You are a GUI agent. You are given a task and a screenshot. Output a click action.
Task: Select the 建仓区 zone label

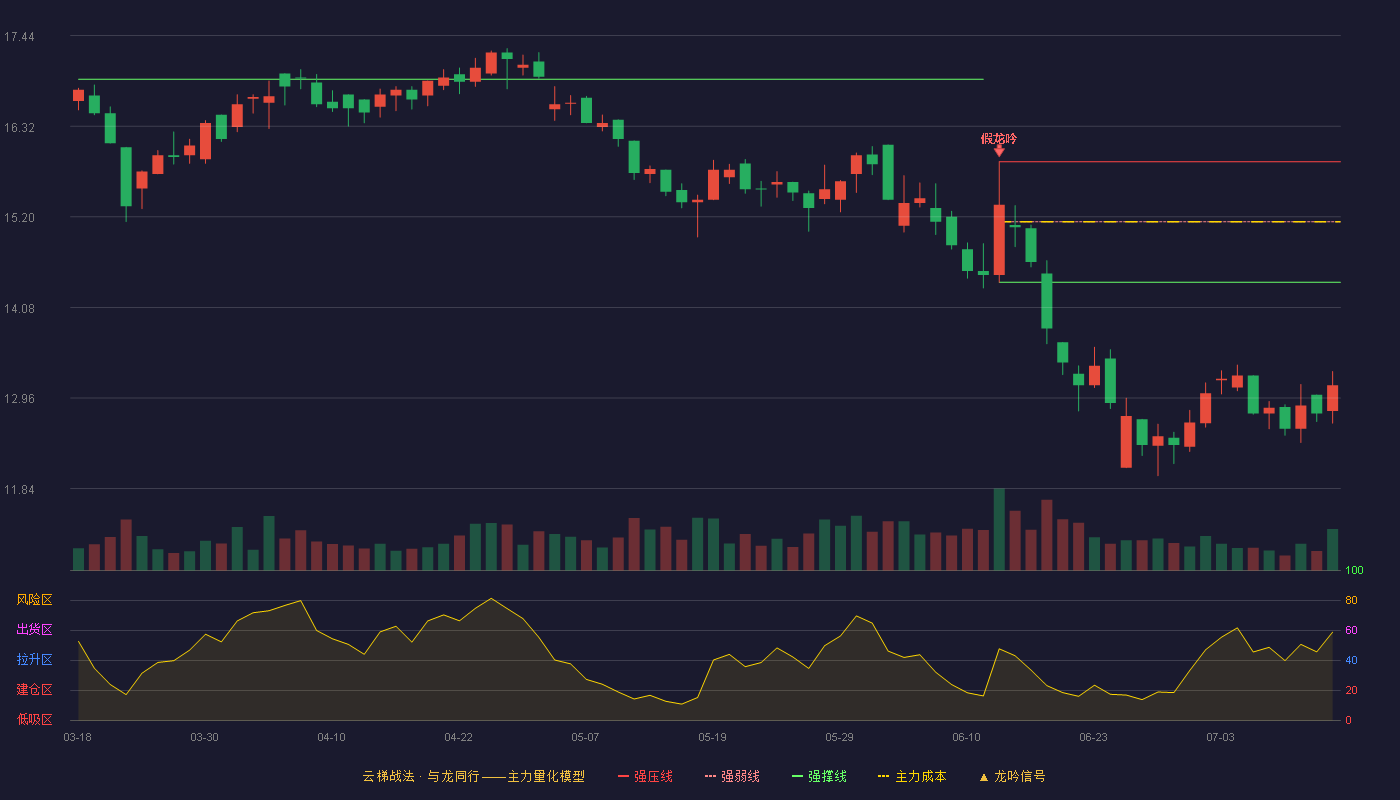(x=34, y=690)
